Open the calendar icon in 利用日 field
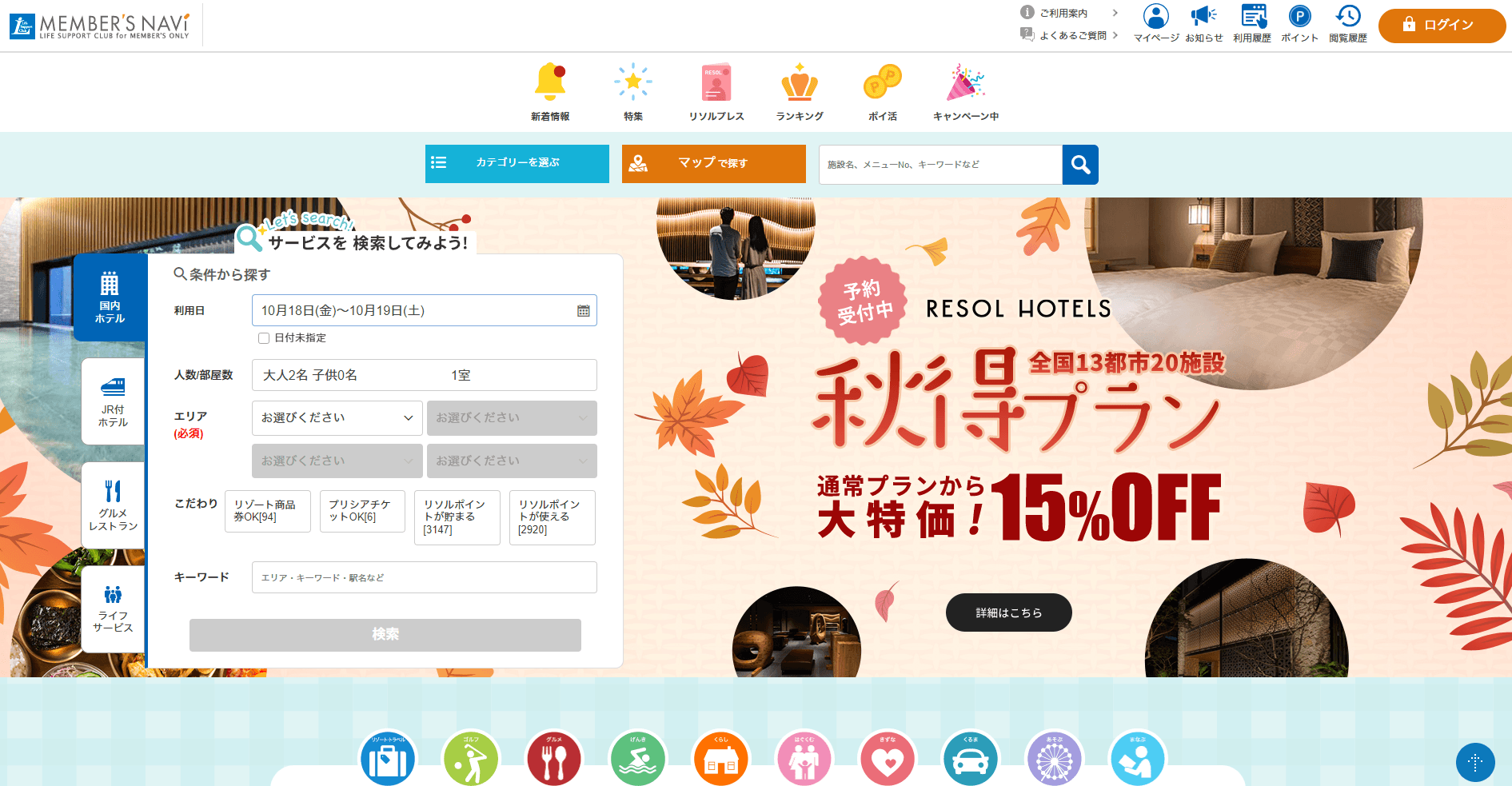Image resolution: width=1512 pixels, height=786 pixels. click(584, 310)
